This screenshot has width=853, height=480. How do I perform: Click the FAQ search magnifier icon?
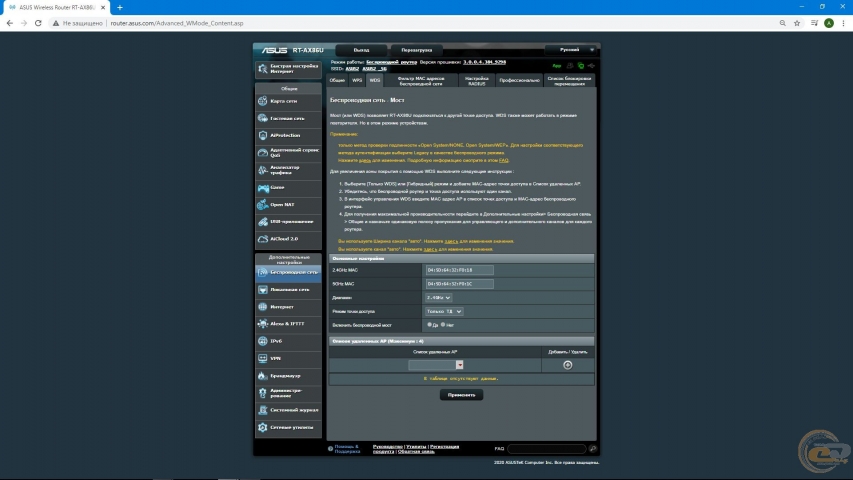click(x=592, y=449)
